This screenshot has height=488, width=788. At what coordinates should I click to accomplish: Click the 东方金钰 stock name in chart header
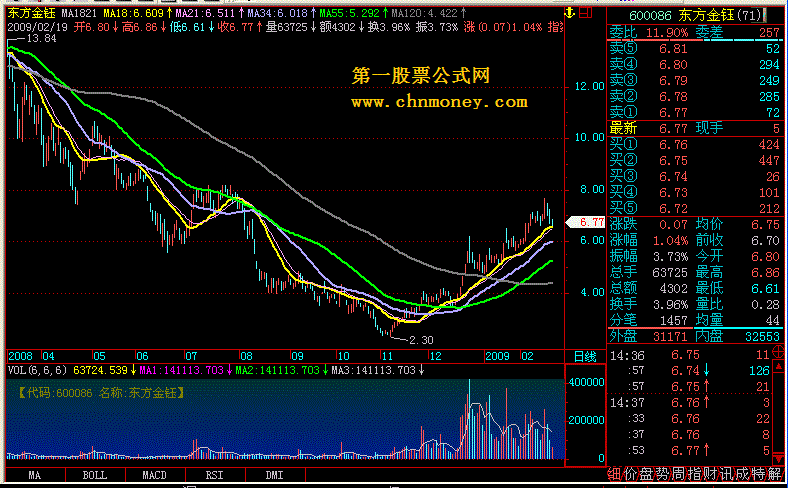tap(31, 14)
